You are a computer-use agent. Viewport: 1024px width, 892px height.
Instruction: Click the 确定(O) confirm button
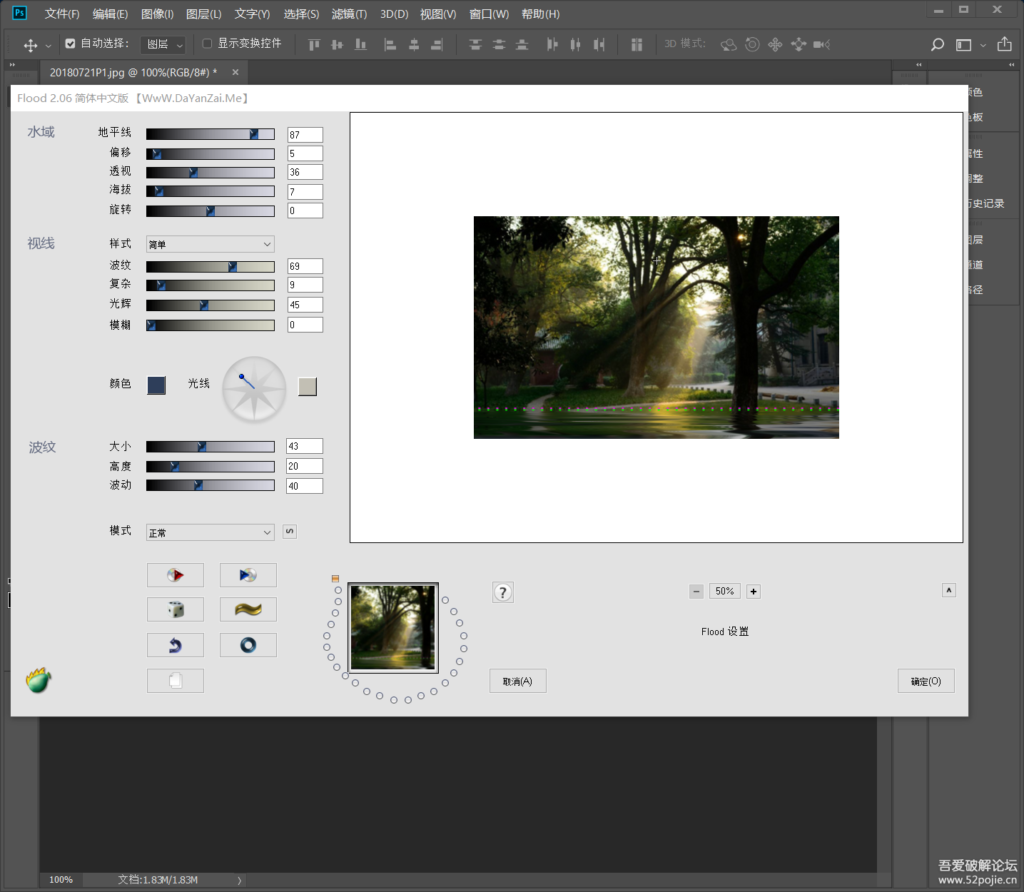[926, 681]
